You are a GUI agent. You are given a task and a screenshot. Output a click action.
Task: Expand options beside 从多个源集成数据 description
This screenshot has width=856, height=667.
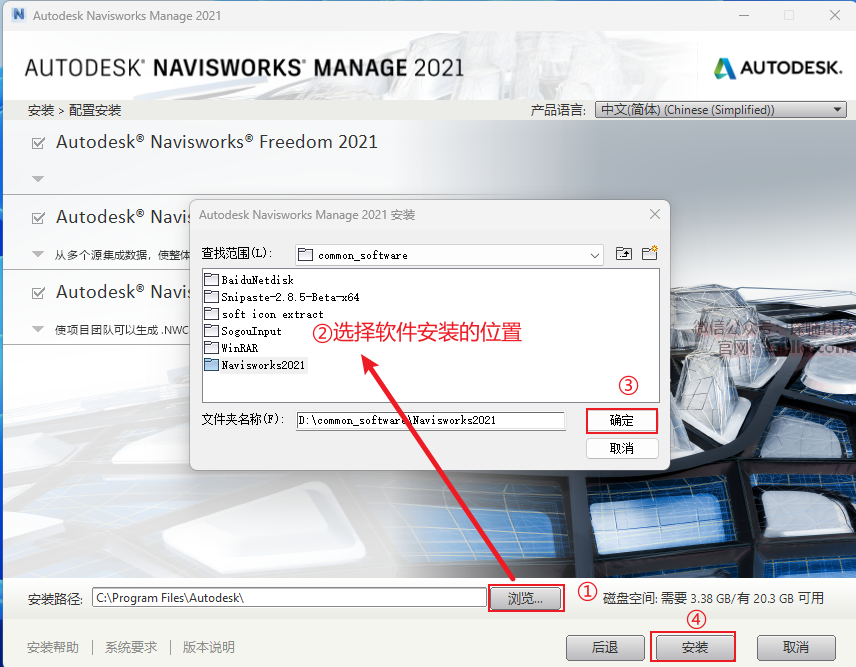pyautogui.click(x=38, y=254)
